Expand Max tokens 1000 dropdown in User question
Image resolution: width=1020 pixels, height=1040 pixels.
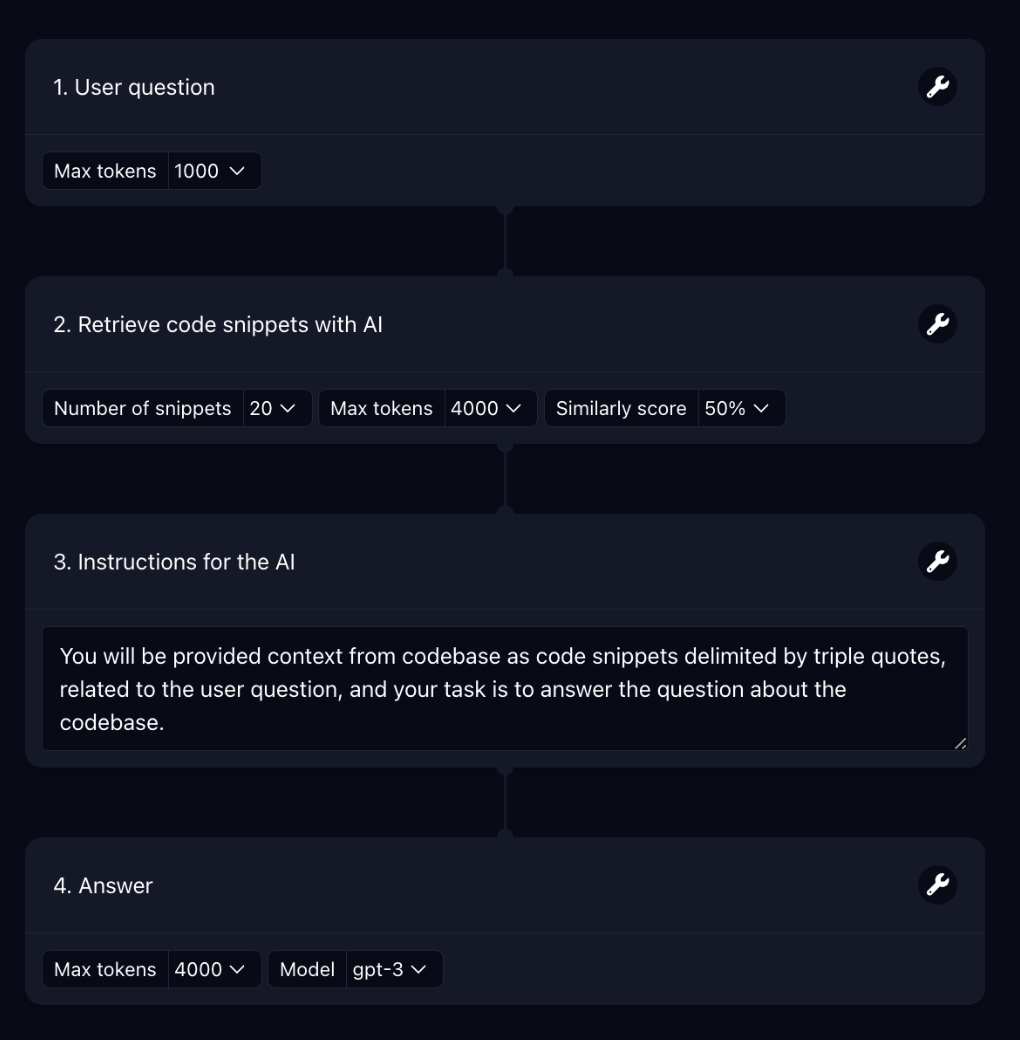[x=210, y=171]
